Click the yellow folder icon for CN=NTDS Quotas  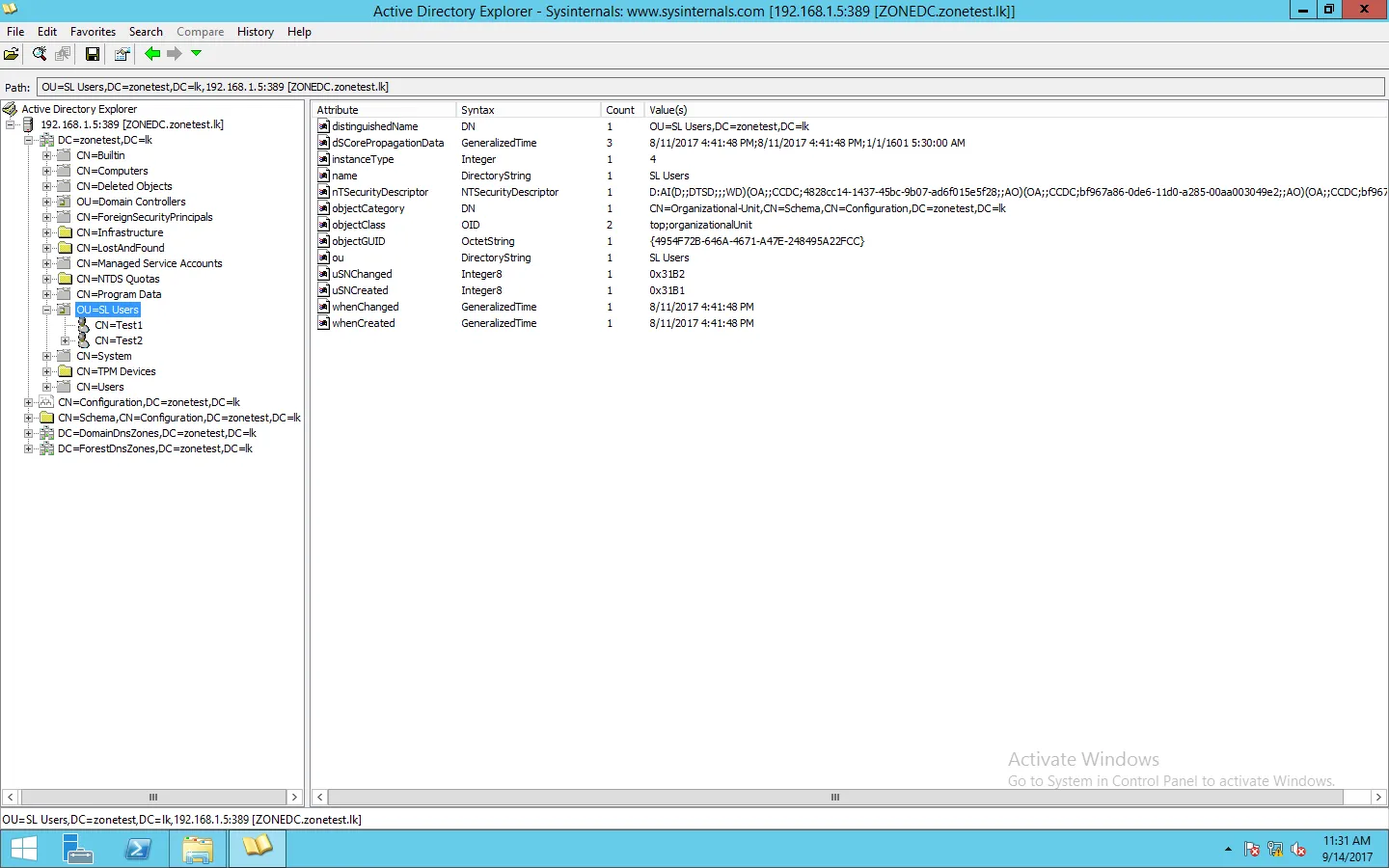pyautogui.click(x=65, y=279)
